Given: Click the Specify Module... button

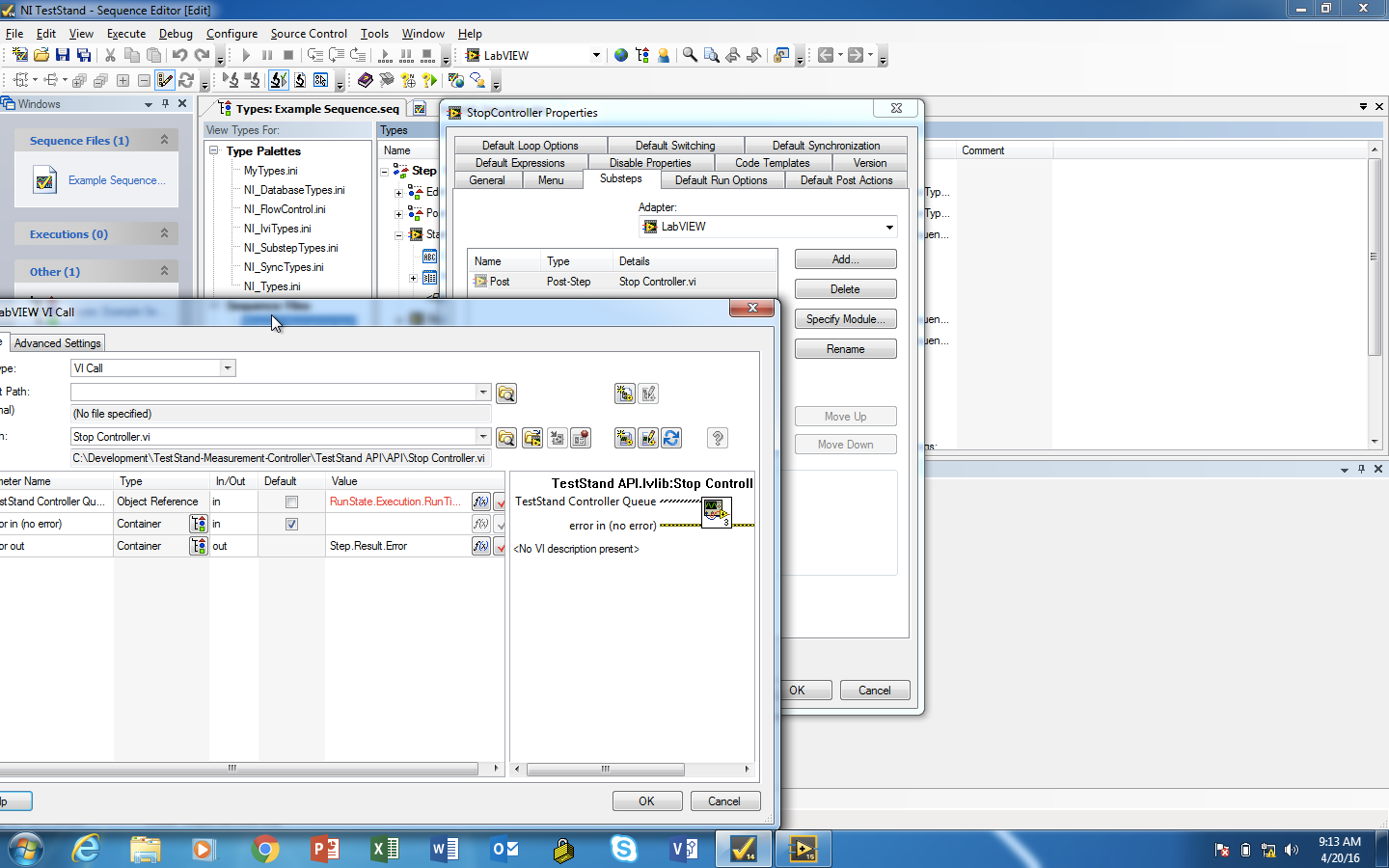Looking at the screenshot, I should pyautogui.click(x=845, y=319).
